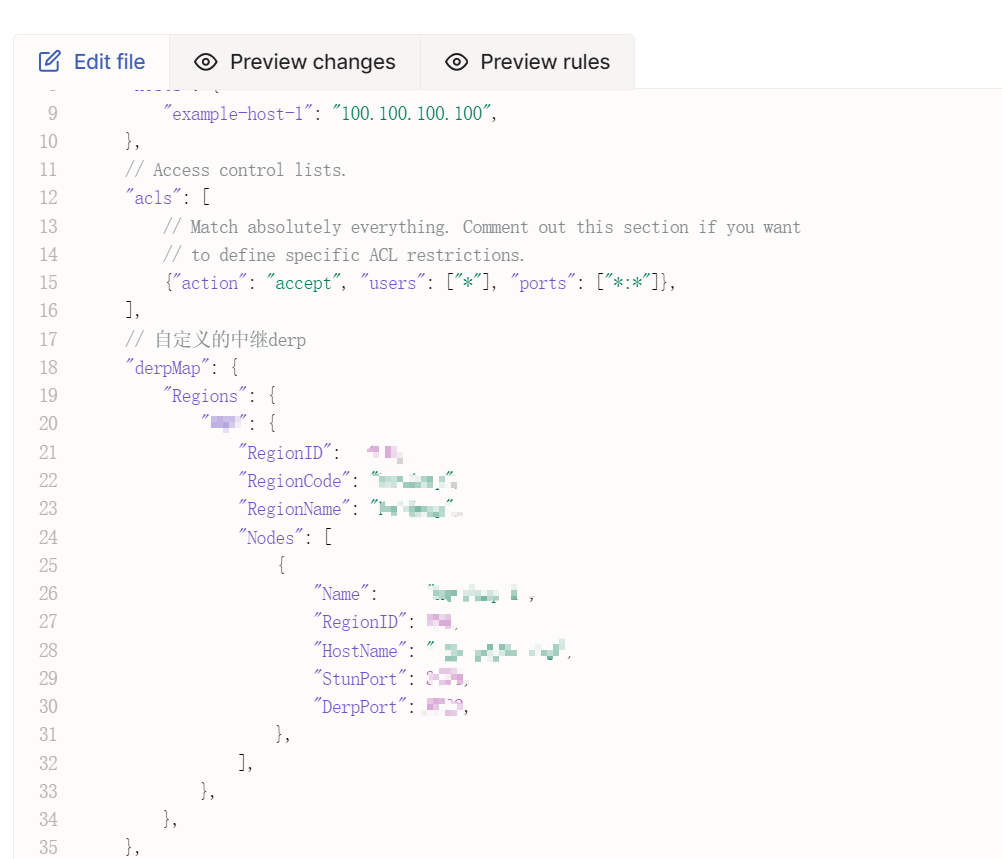Click the "accept" action value

click(303, 283)
